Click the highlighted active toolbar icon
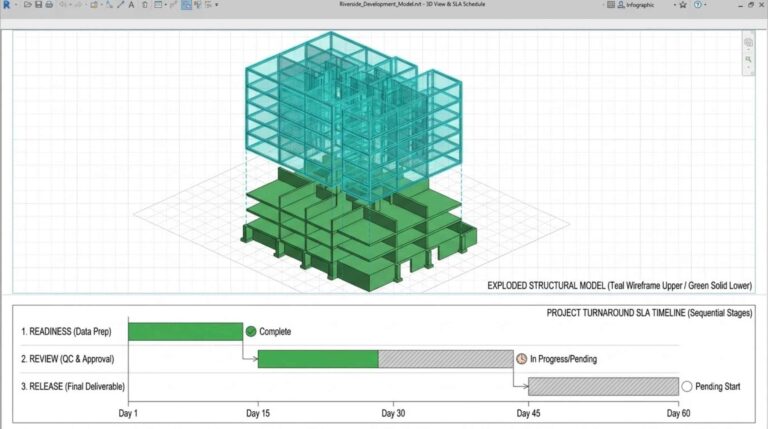768x429 pixels. point(186,4)
